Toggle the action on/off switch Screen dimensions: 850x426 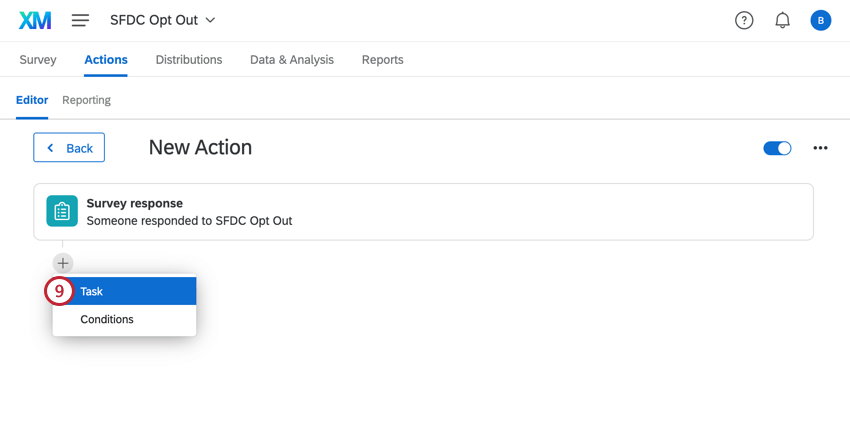777,148
